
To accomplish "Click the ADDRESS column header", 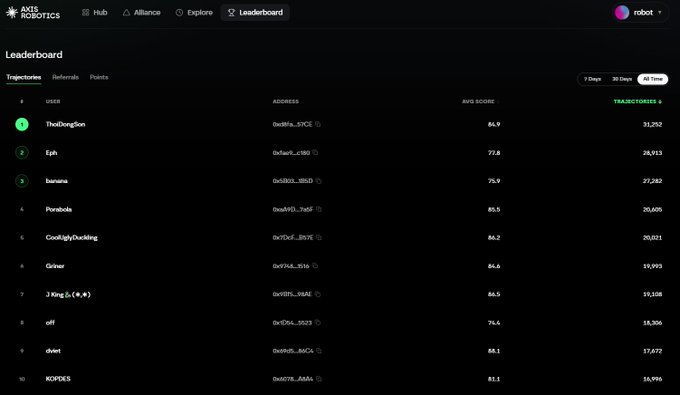I will click(285, 101).
